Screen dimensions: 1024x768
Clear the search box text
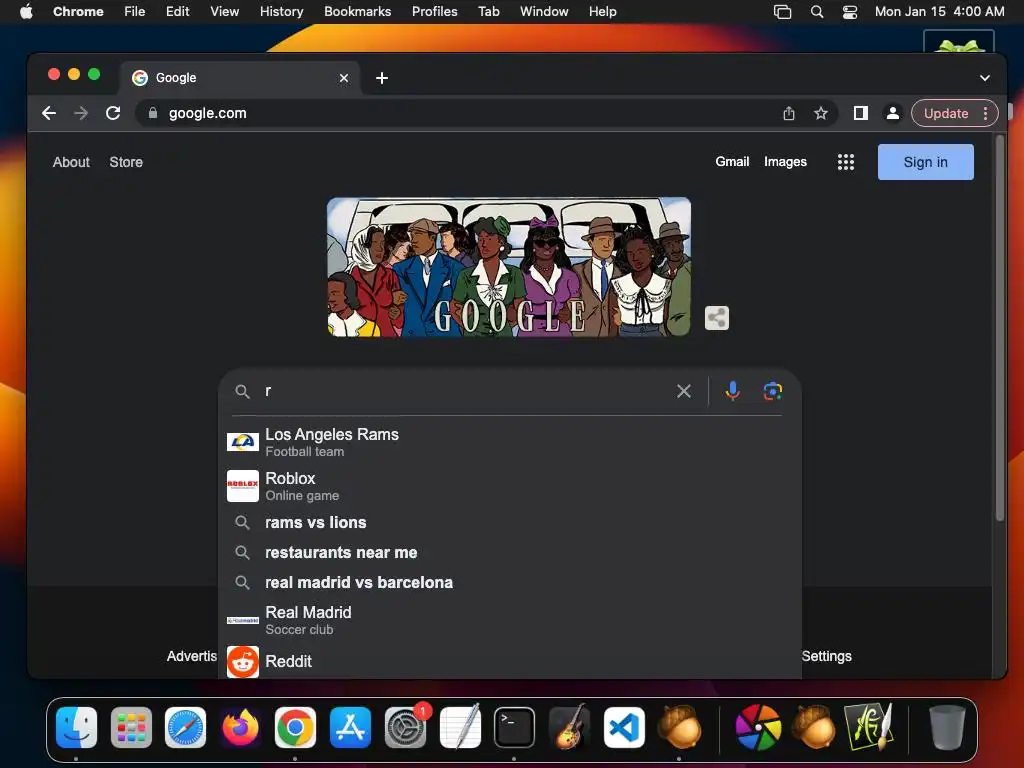pyautogui.click(x=684, y=391)
